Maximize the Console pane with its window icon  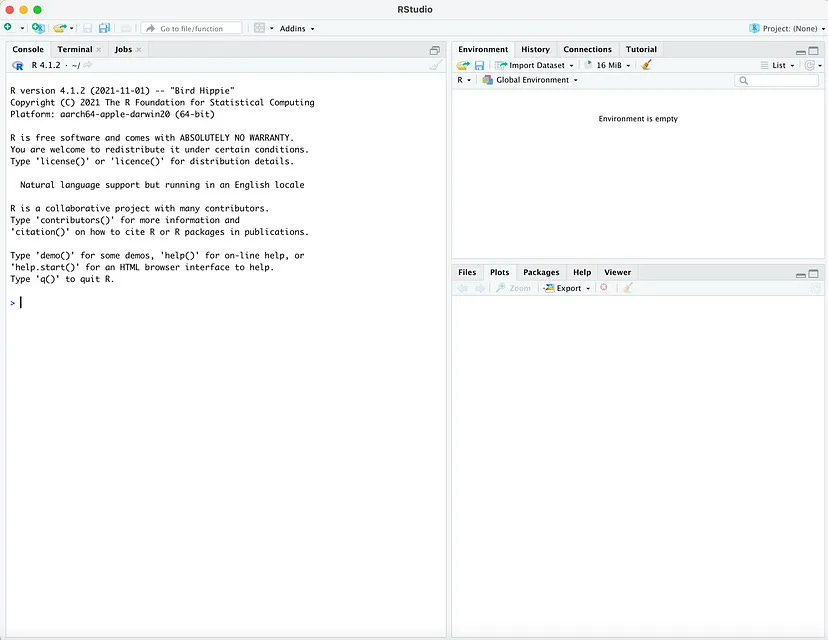coord(435,50)
